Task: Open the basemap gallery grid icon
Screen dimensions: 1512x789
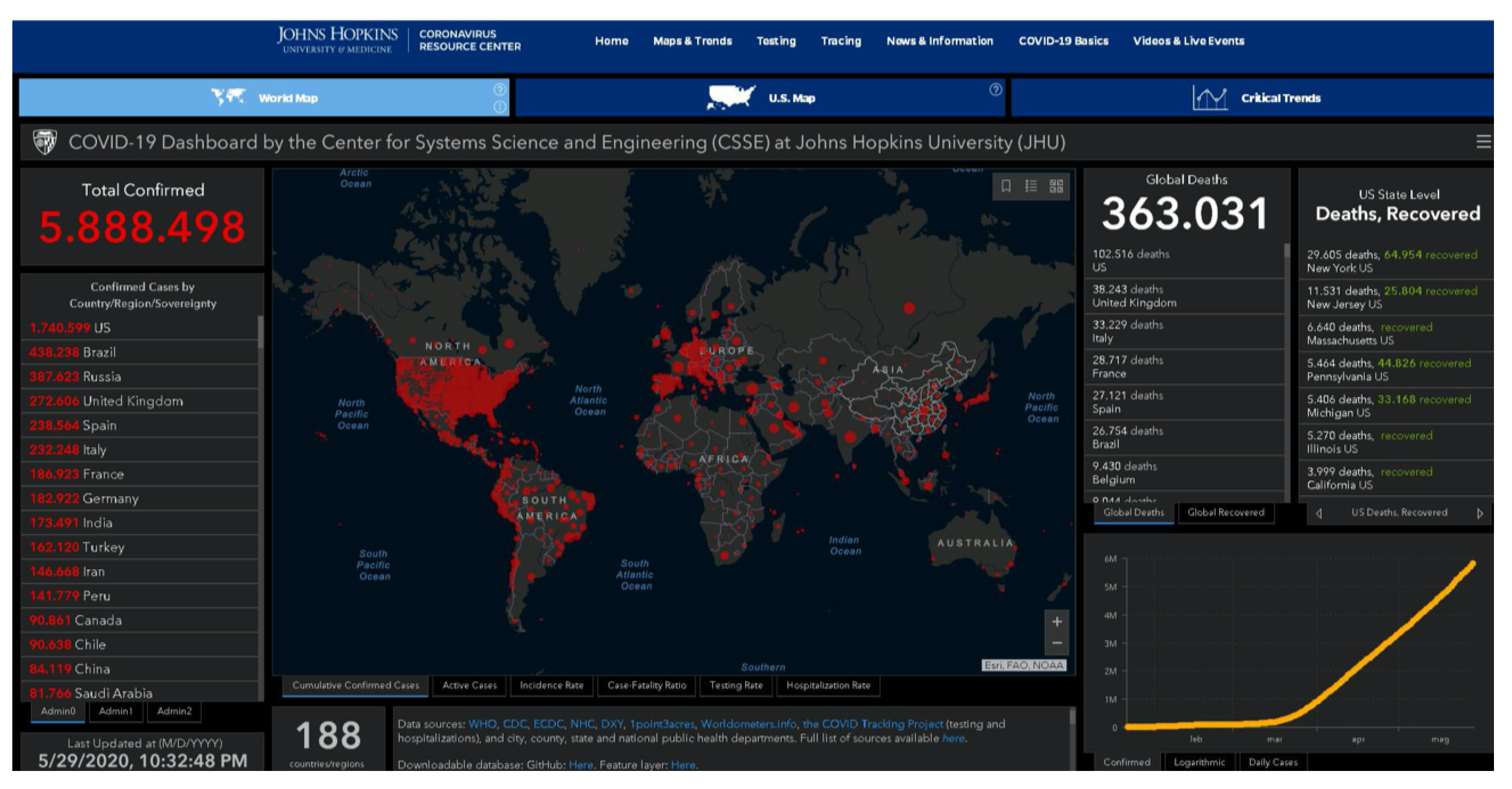Action: coord(1056,187)
